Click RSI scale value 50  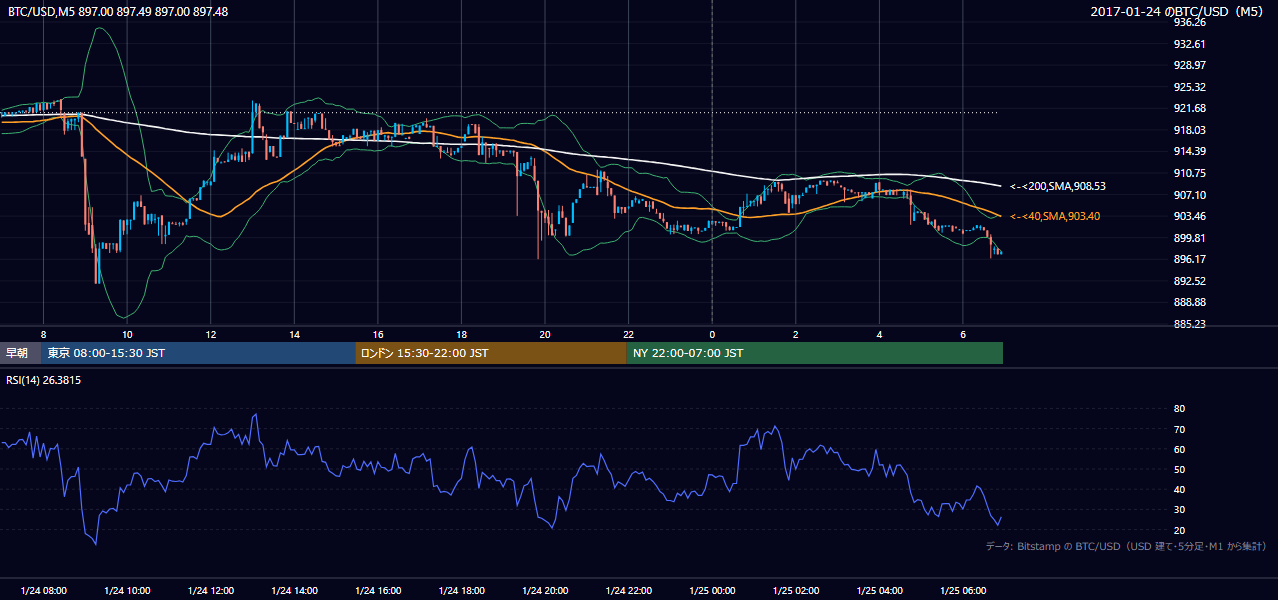pos(1179,469)
